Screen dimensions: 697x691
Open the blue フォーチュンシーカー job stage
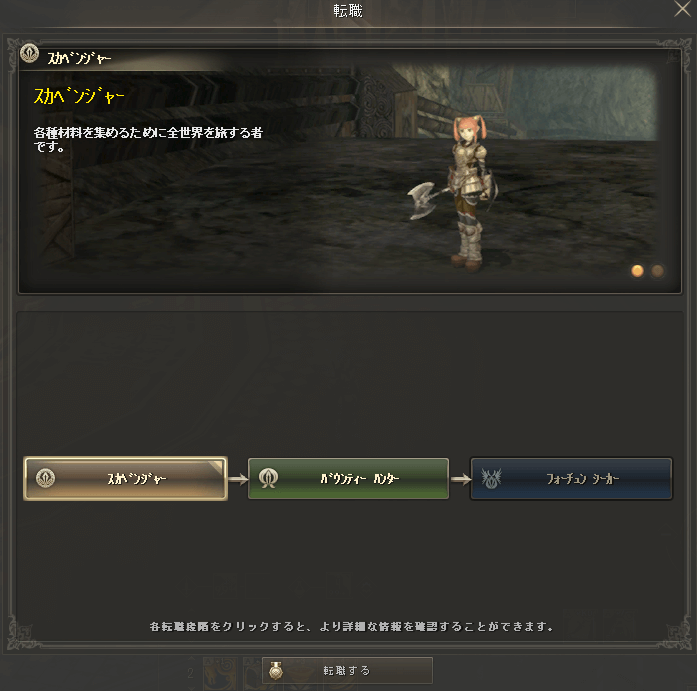[571, 479]
